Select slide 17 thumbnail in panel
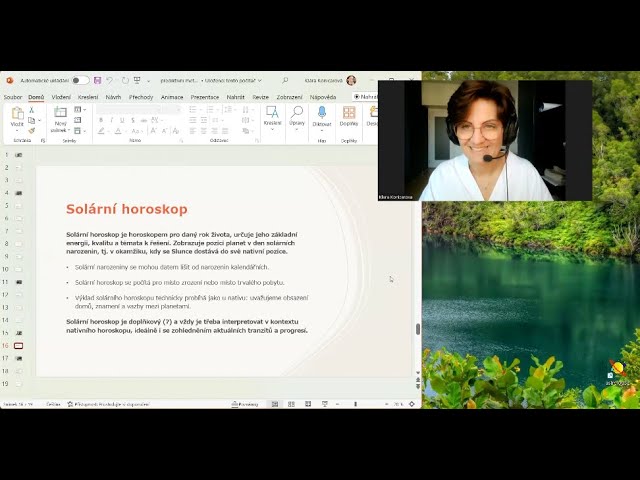Screen dimensions: 640x480 click(18, 358)
